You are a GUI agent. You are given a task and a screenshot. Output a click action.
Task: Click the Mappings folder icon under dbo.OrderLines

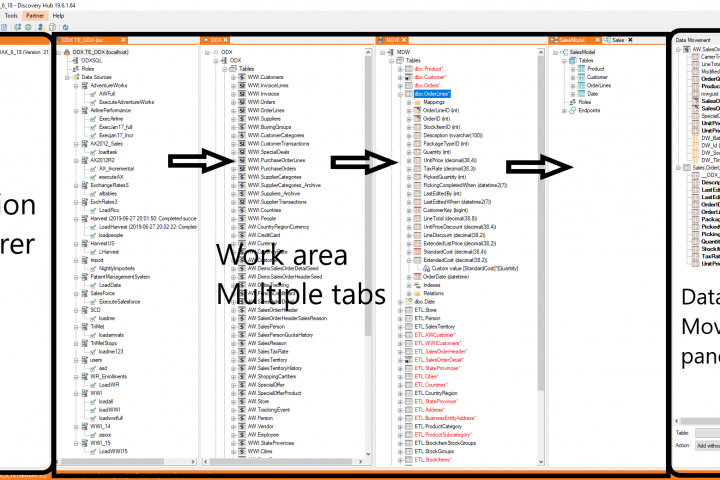(x=415, y=102)
